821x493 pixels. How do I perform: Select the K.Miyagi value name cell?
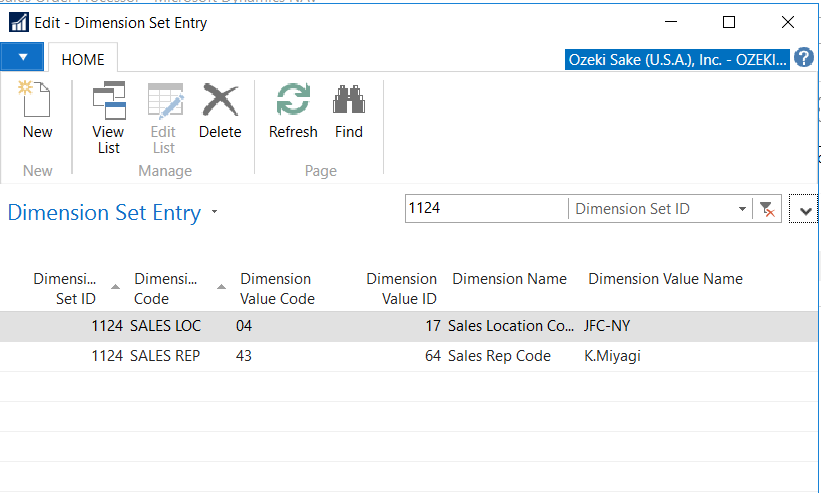coord(612,356)
